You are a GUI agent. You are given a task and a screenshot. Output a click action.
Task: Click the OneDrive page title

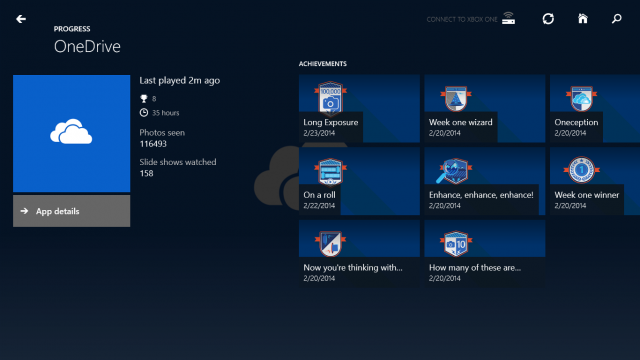[x=87, y=47]
